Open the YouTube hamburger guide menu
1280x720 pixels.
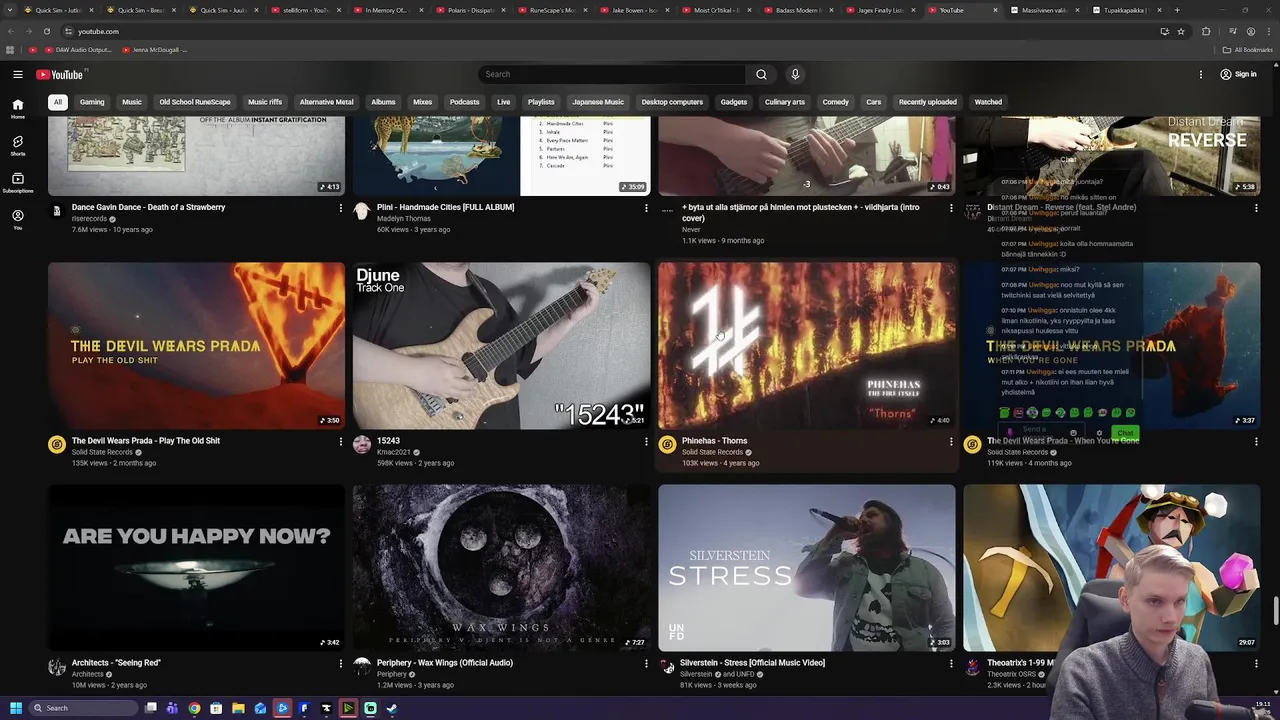17,74
